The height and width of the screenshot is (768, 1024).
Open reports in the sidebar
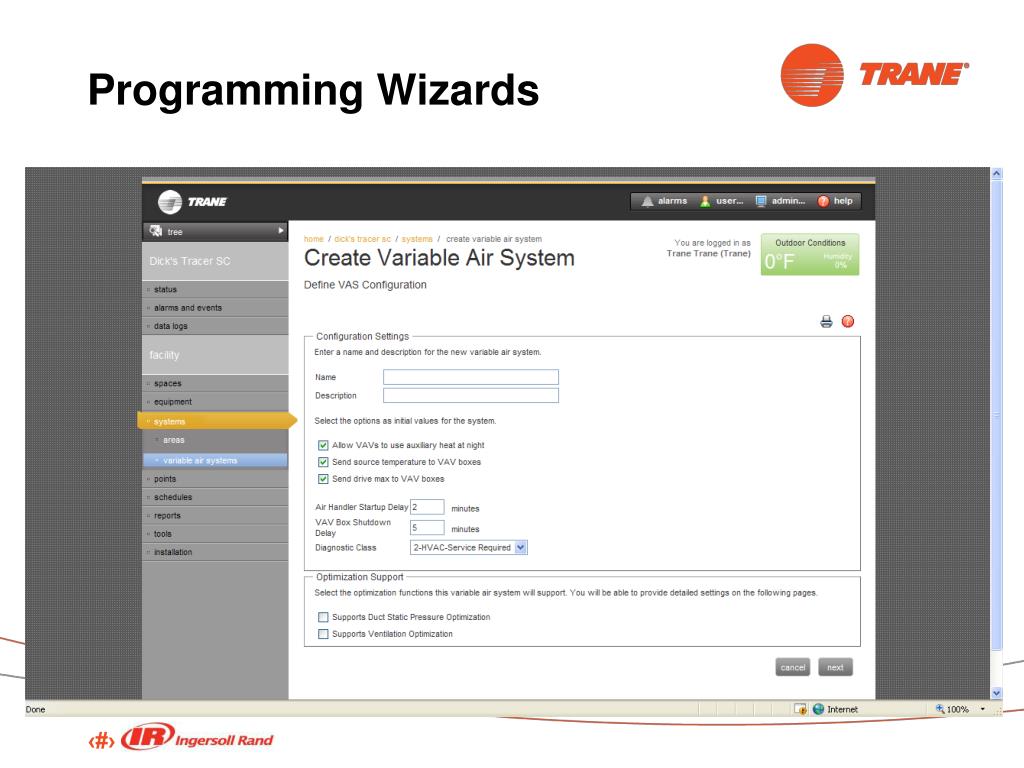point(215,515)
